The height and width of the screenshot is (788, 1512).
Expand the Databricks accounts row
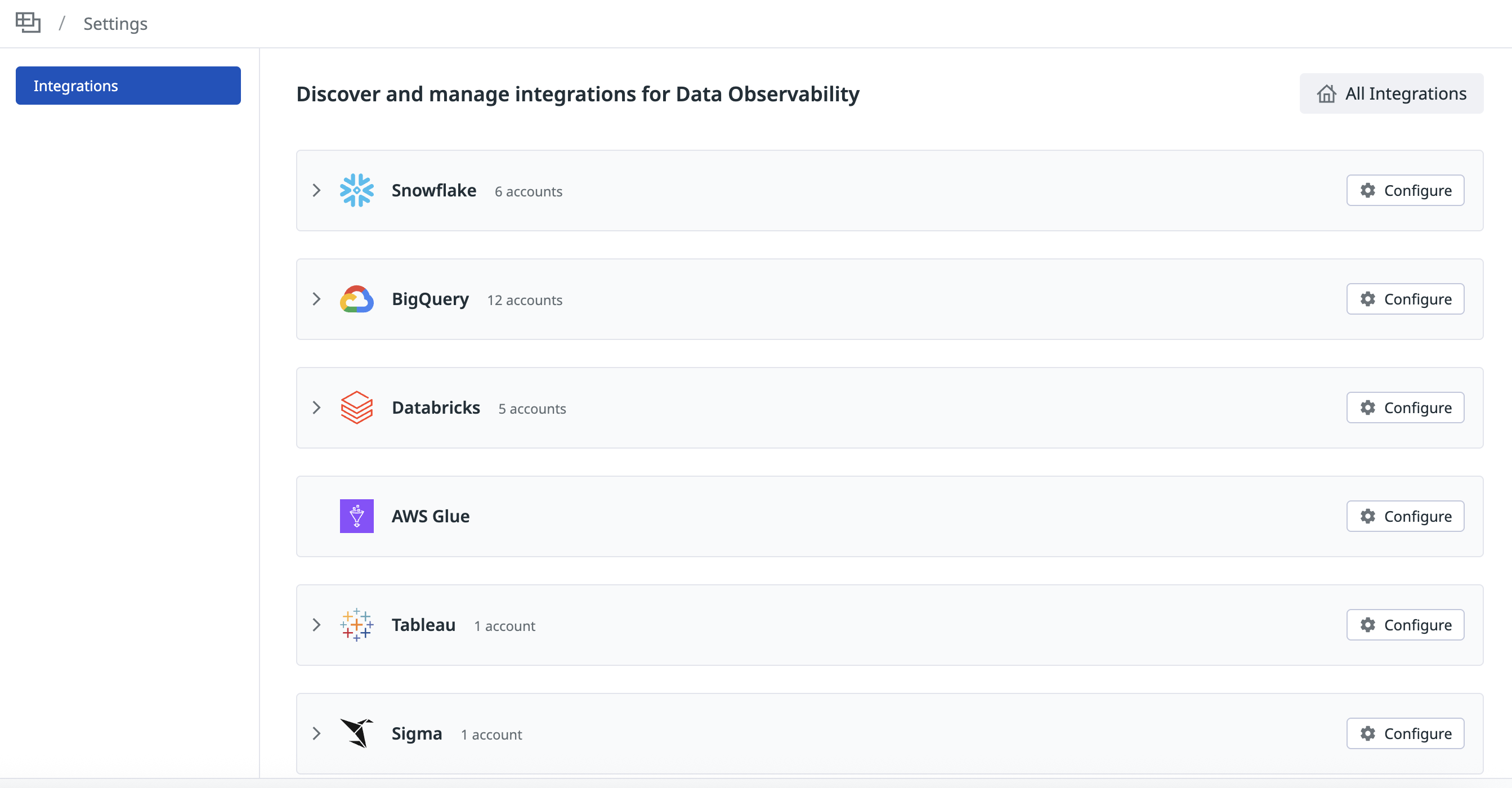tap(316, 408)
